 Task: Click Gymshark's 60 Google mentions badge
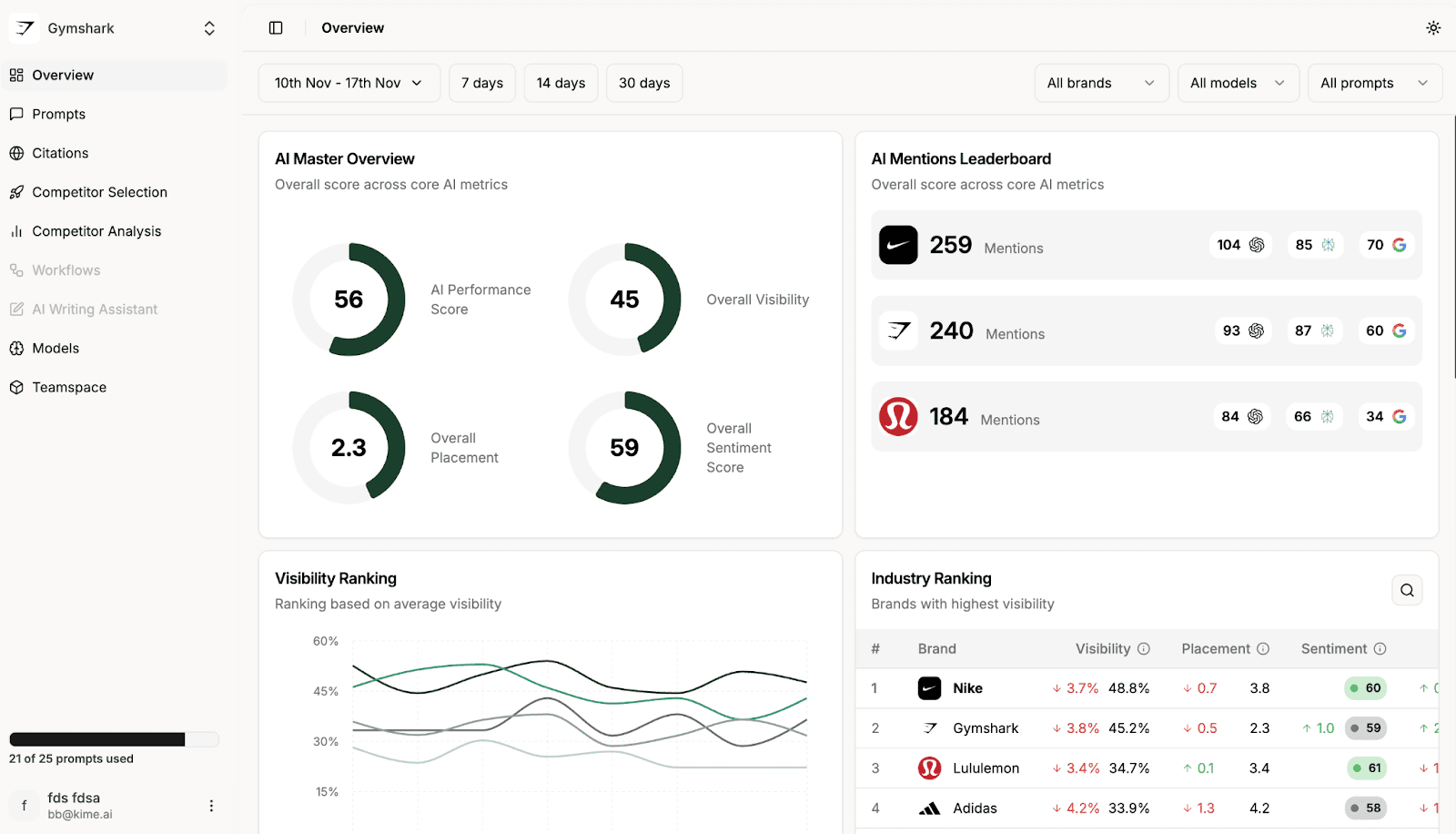1386,331
